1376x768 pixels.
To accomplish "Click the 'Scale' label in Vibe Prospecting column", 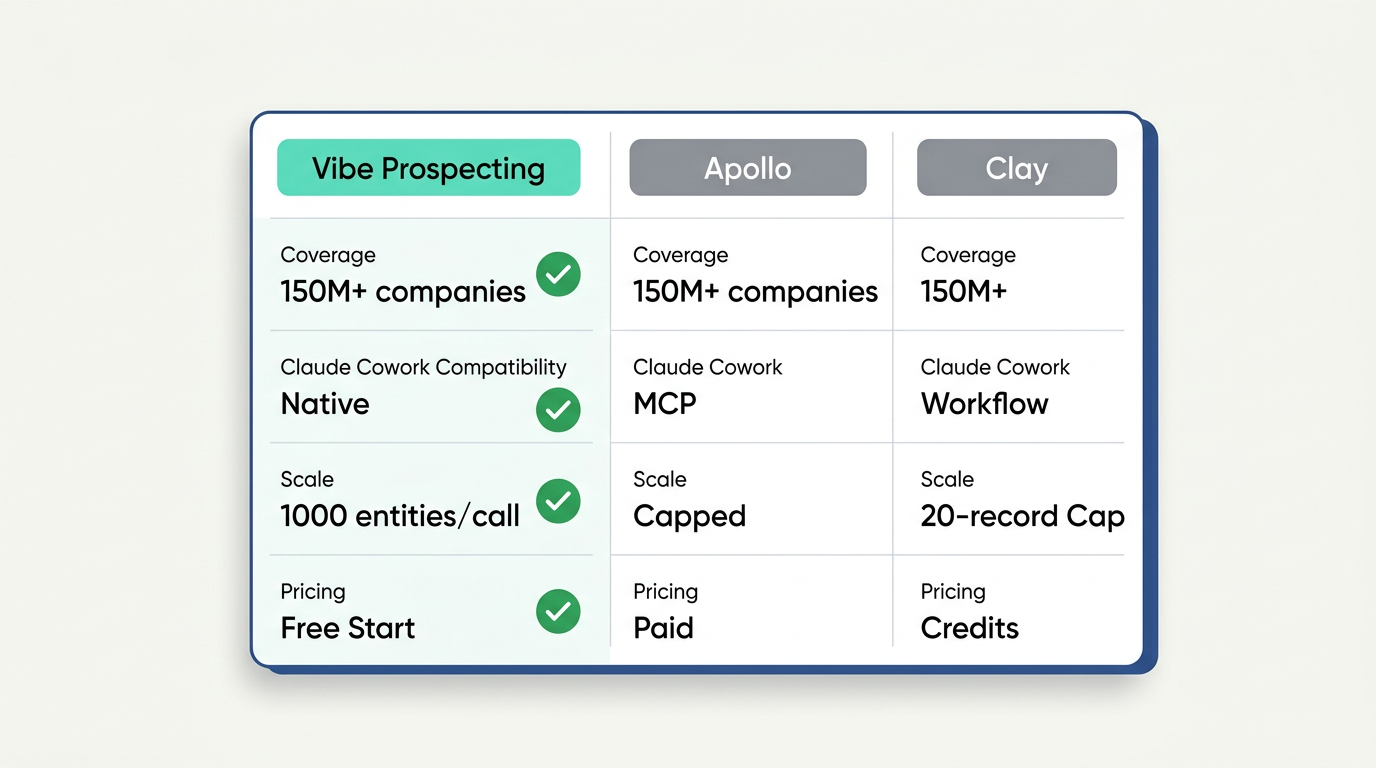I will 307,479.
